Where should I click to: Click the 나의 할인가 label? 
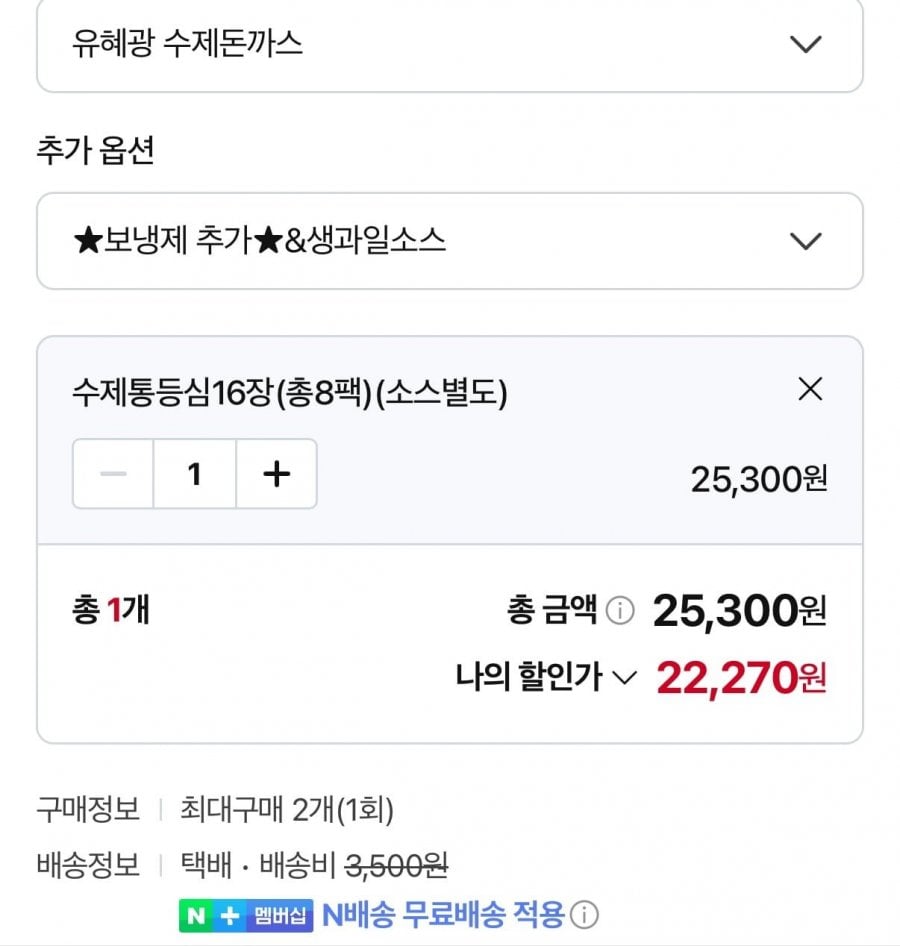(x=529, y=678)
